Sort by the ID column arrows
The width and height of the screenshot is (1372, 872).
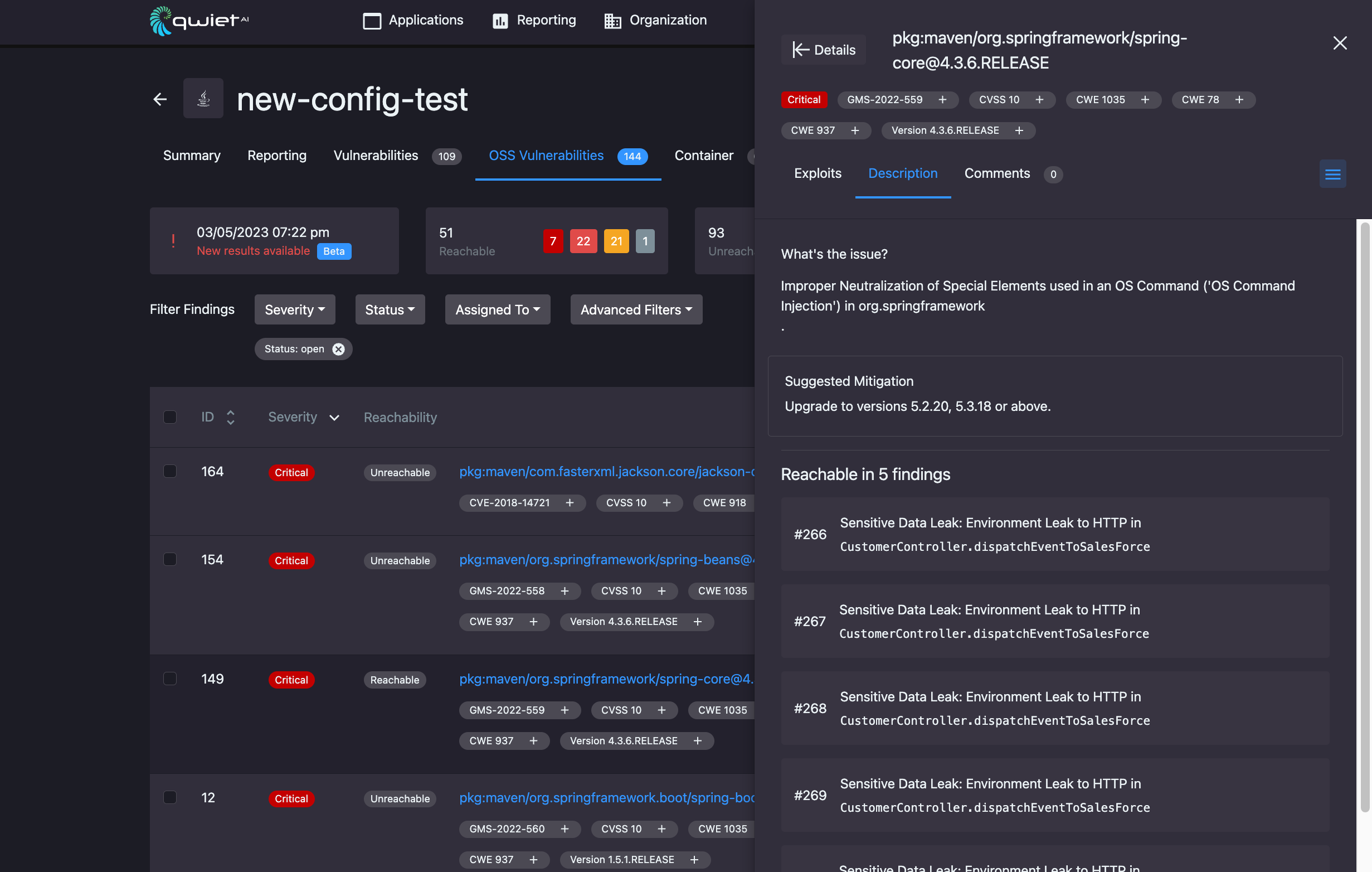(x=230, y=417)
